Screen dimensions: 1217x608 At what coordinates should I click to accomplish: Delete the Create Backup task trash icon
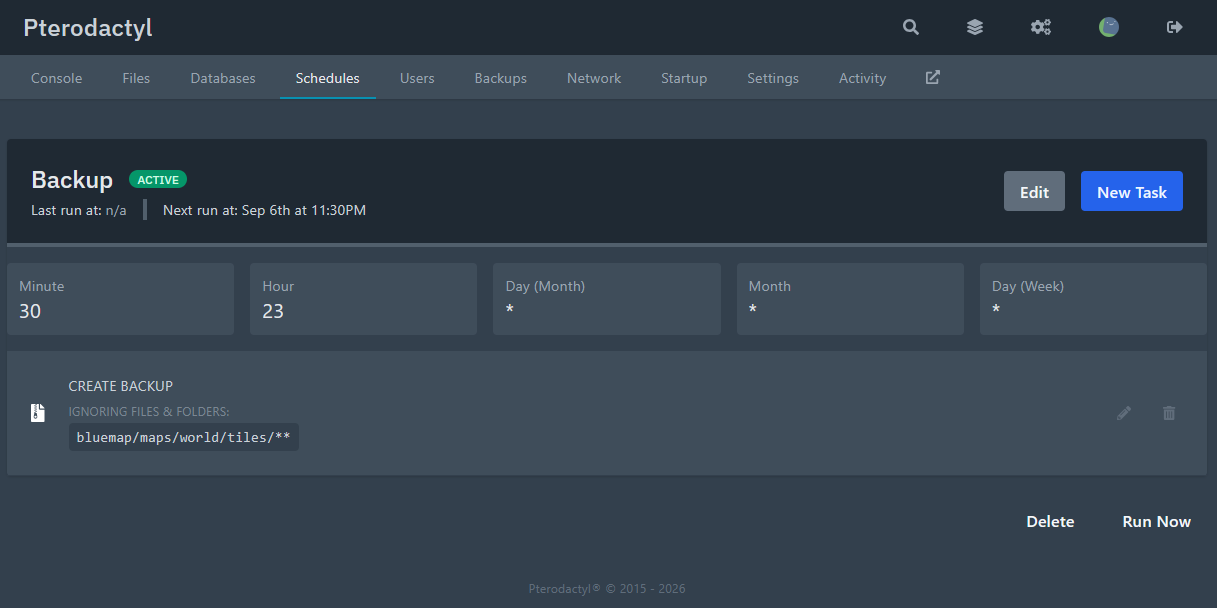tap(1169, 413)
